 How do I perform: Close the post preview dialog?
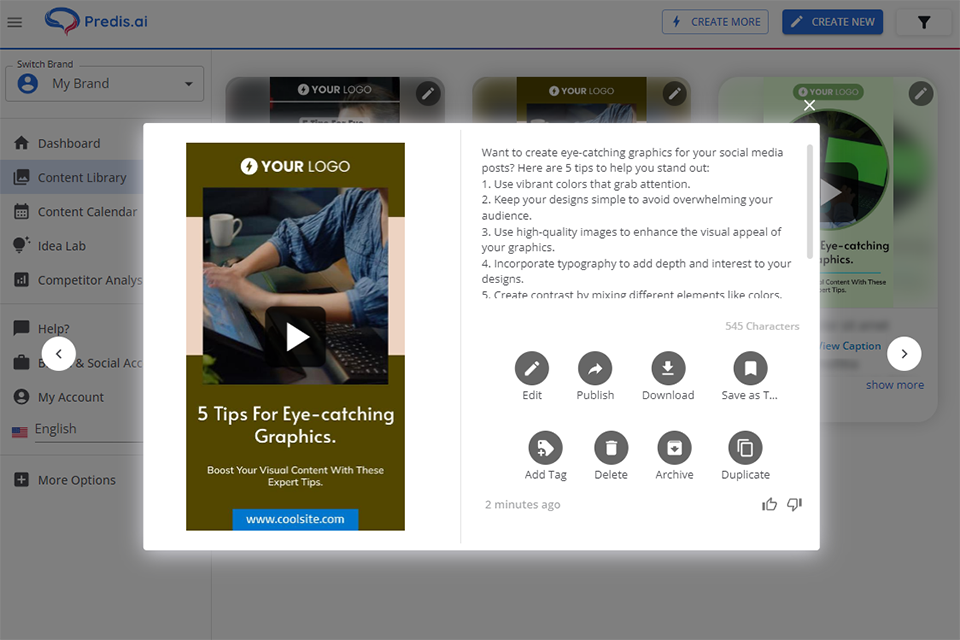809,105
